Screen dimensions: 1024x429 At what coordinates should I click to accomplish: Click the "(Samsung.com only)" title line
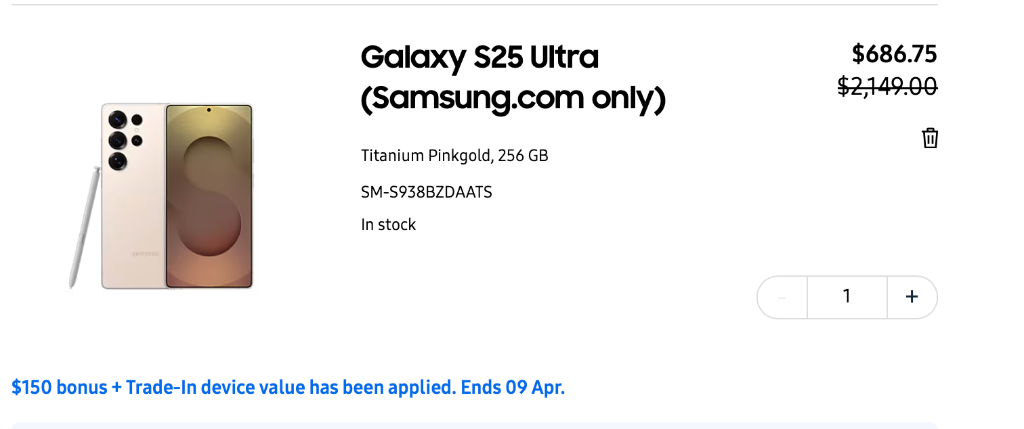click(x=513, y=100)
